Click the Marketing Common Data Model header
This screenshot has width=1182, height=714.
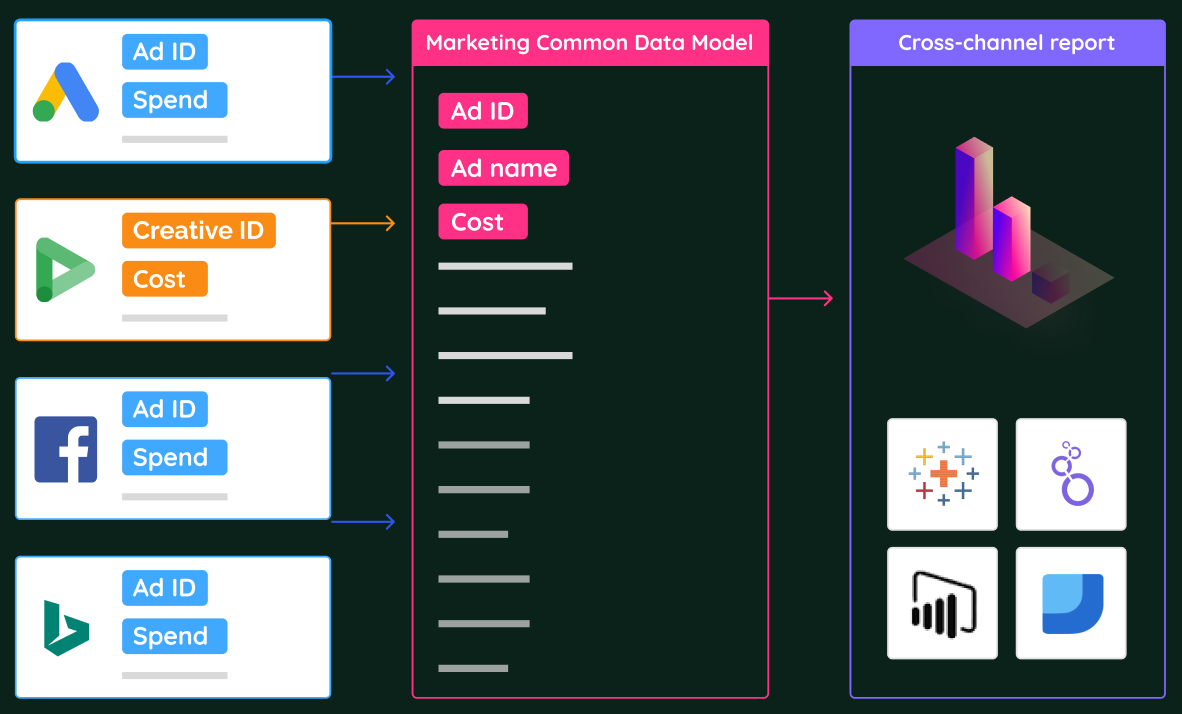coord(590,43)
